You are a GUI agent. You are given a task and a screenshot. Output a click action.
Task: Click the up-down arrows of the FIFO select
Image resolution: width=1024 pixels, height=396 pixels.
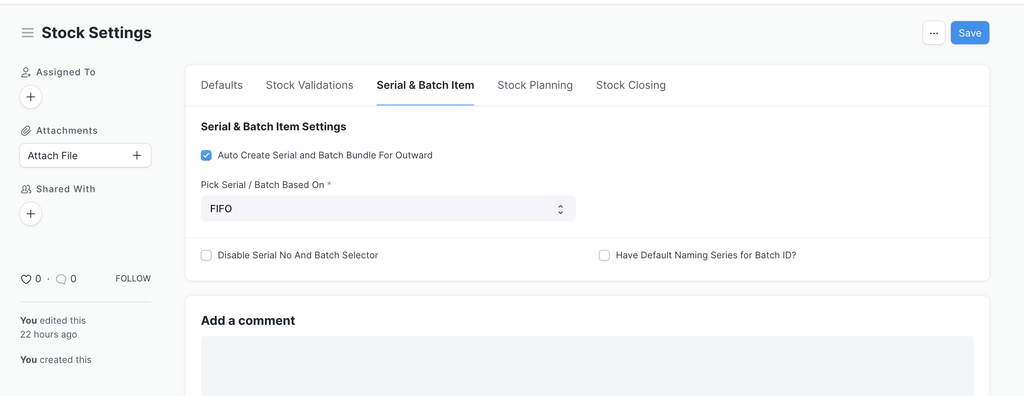click(x=560, y=209)
